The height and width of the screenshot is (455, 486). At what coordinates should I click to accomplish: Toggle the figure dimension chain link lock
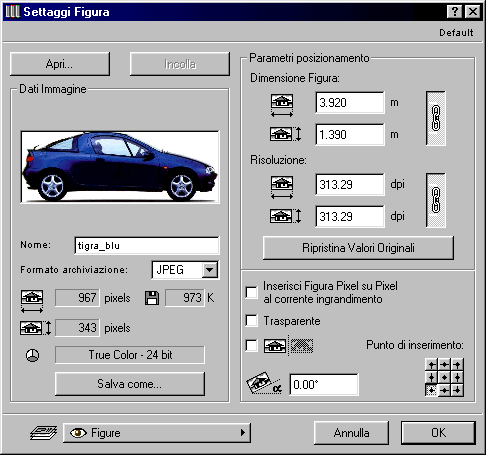coord(436,118)
